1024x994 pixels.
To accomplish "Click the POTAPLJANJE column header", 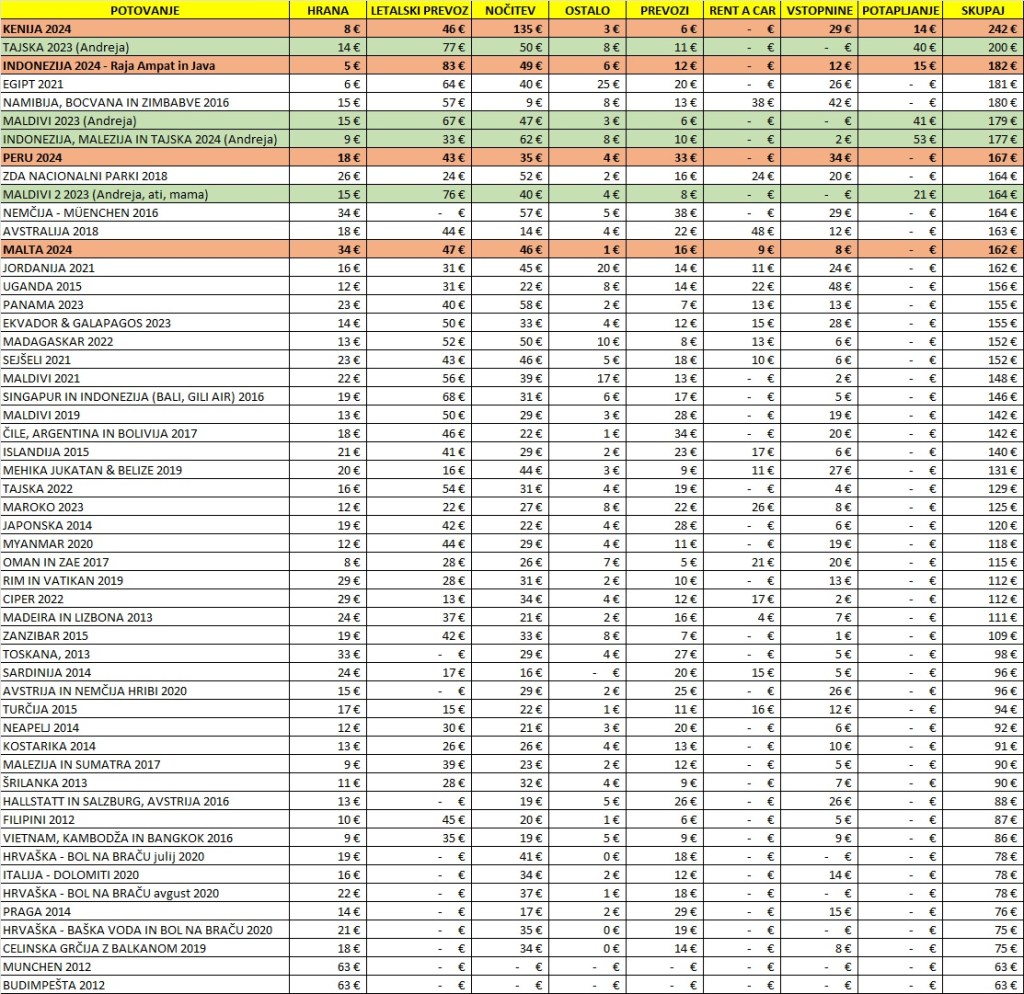I will coord(900,10).
